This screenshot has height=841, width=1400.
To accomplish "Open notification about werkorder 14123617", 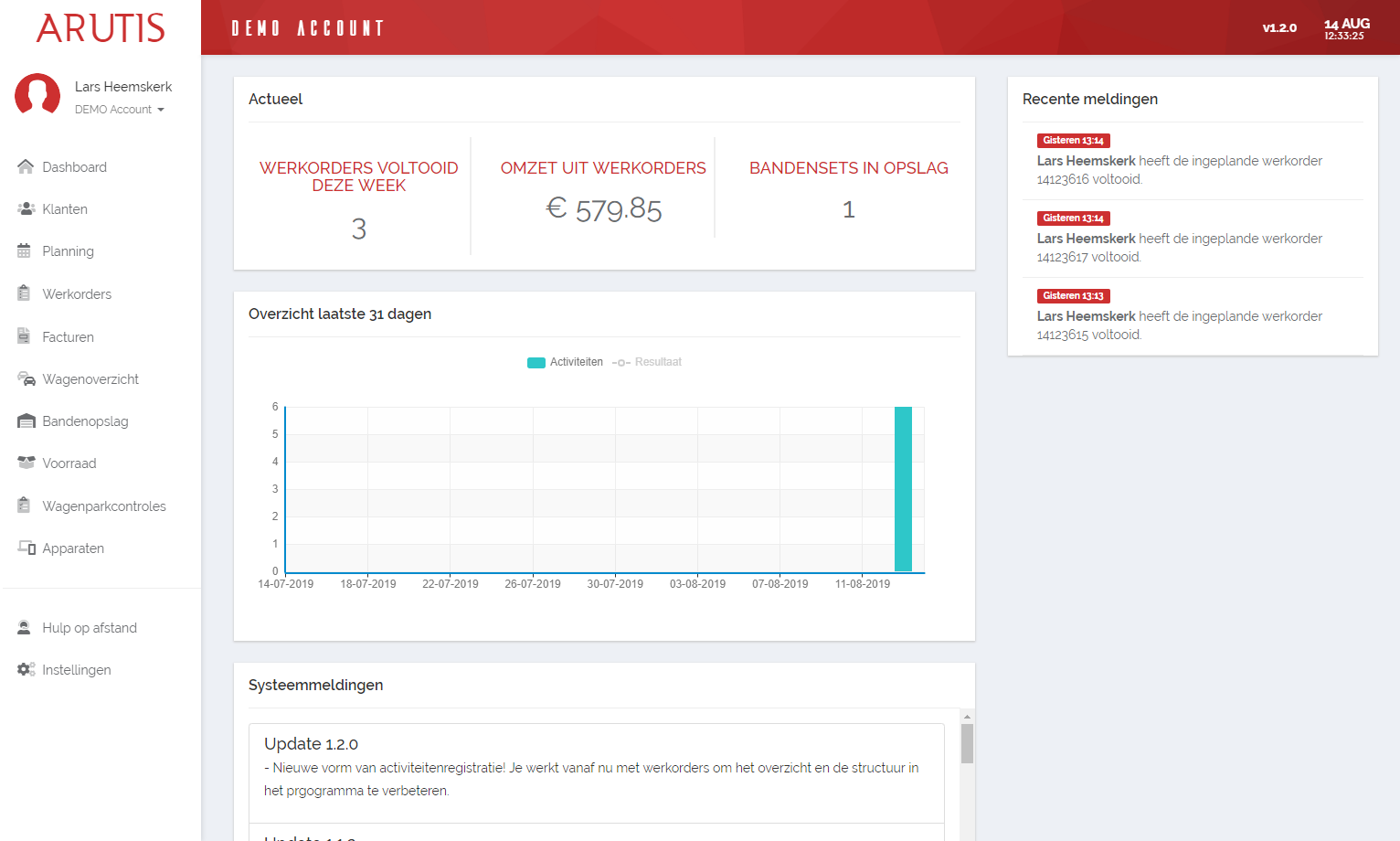I will click(1193, 239).
